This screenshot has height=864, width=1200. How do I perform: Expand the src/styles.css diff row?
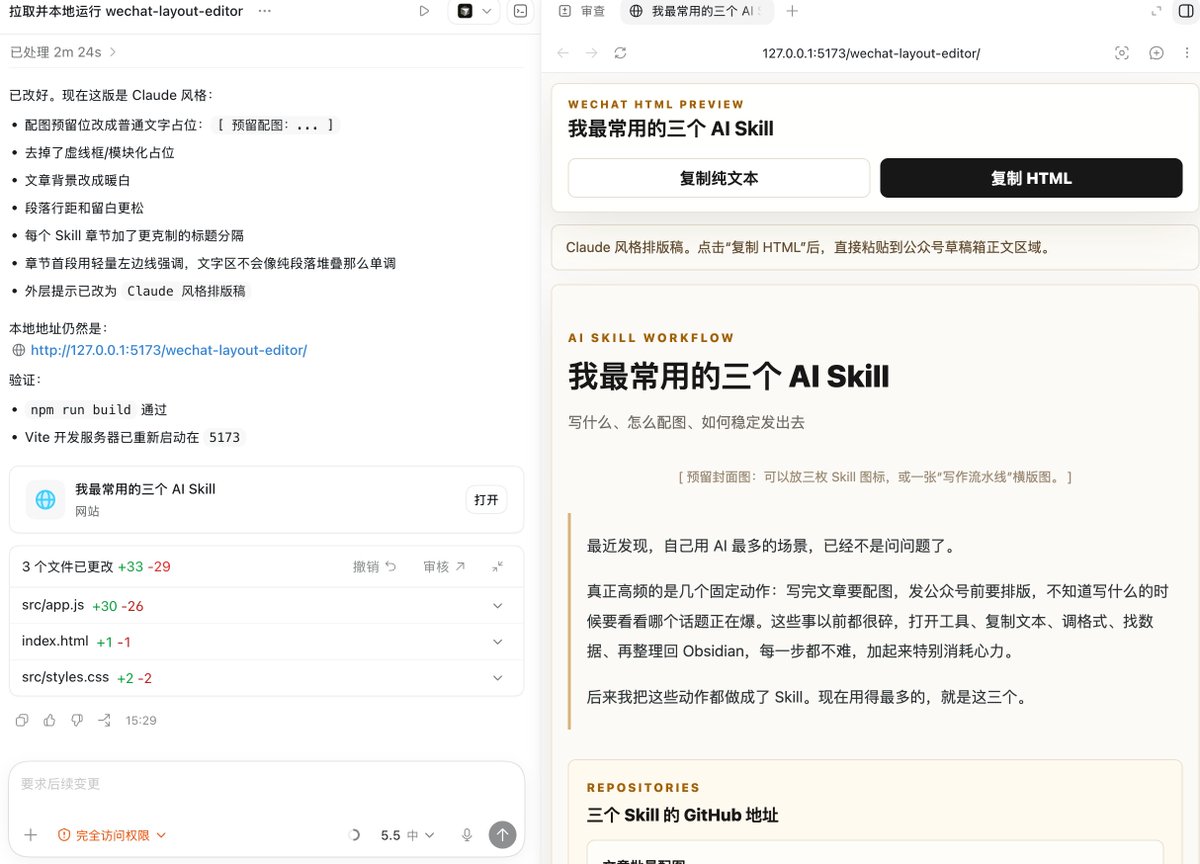coord(498,678)
